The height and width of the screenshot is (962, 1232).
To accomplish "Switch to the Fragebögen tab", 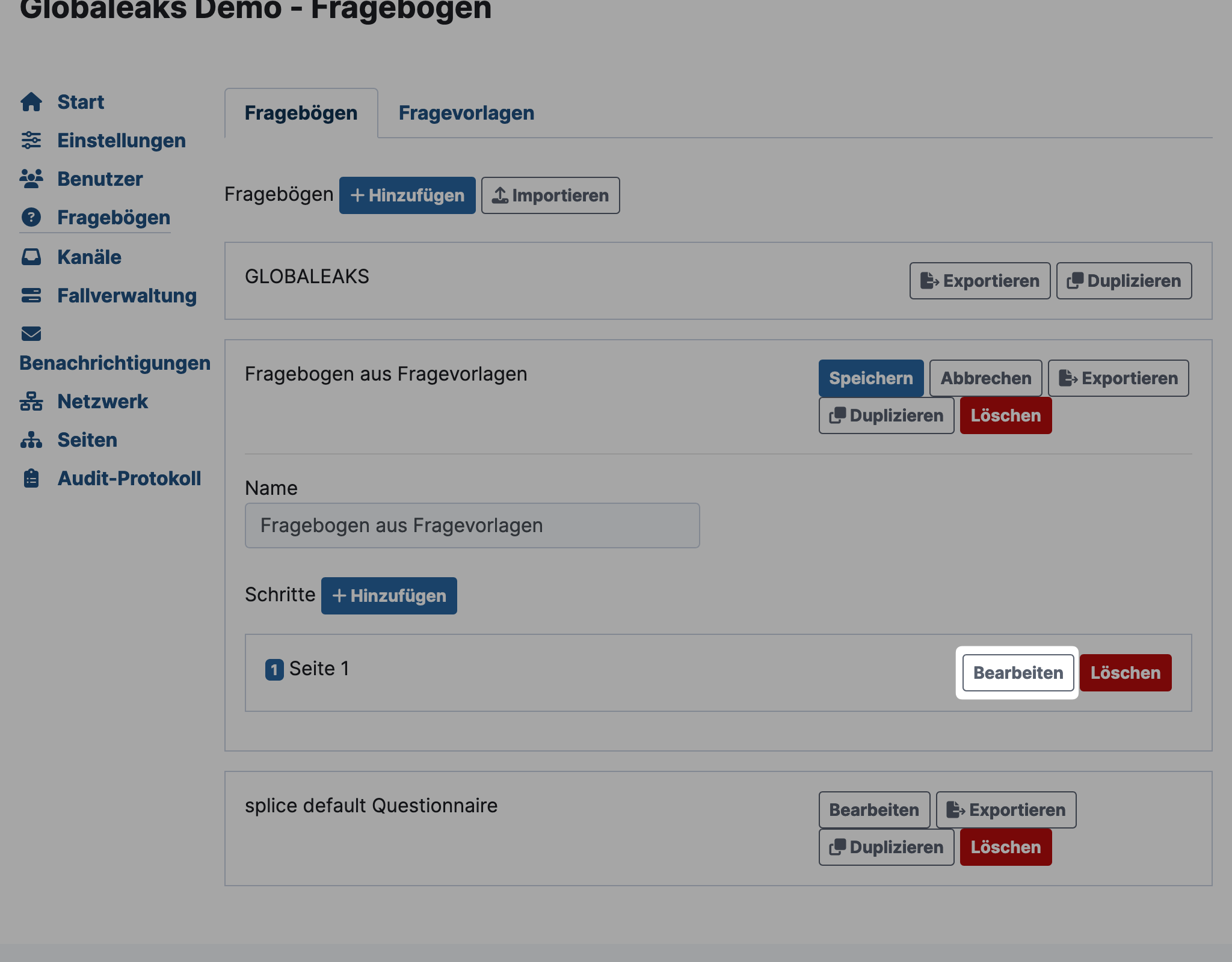I will point(301,113).
